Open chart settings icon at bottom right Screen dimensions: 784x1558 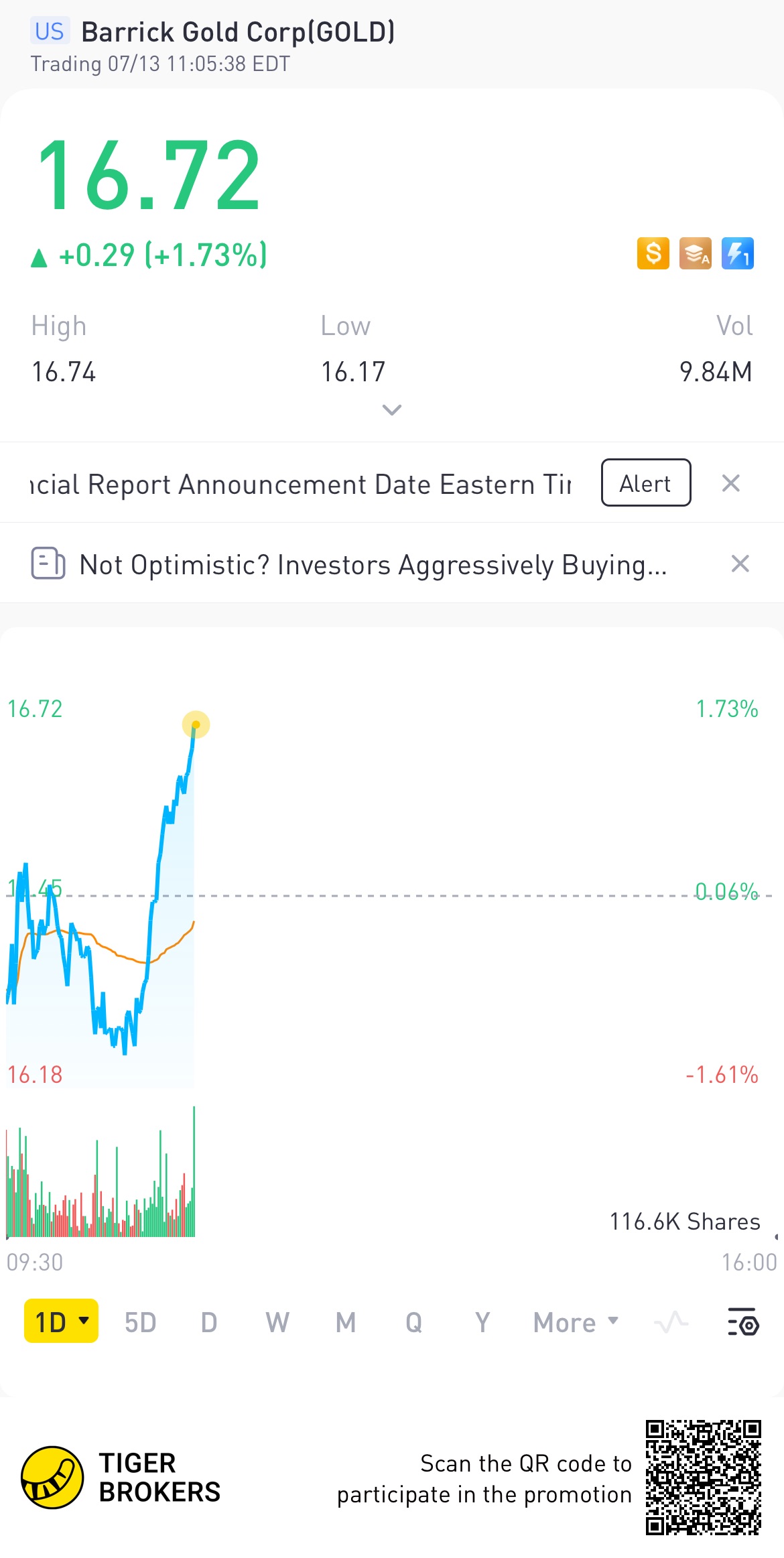742,1322
